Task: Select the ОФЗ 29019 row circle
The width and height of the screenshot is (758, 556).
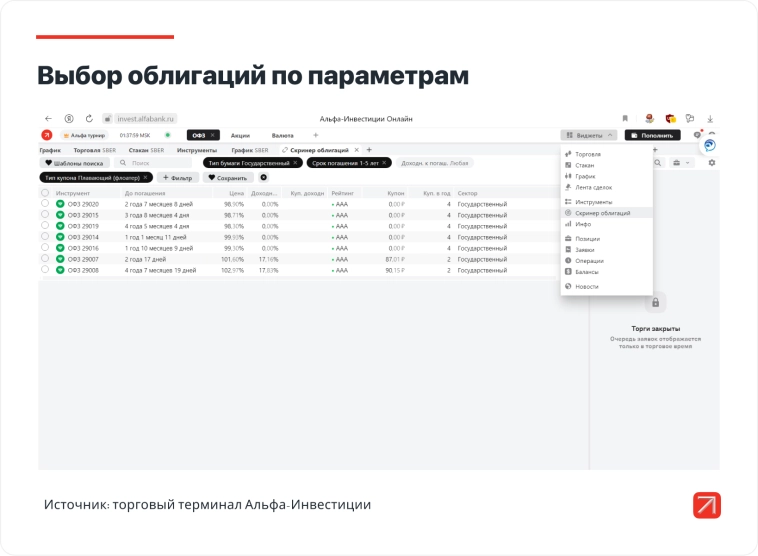Action: click(45, 225)
